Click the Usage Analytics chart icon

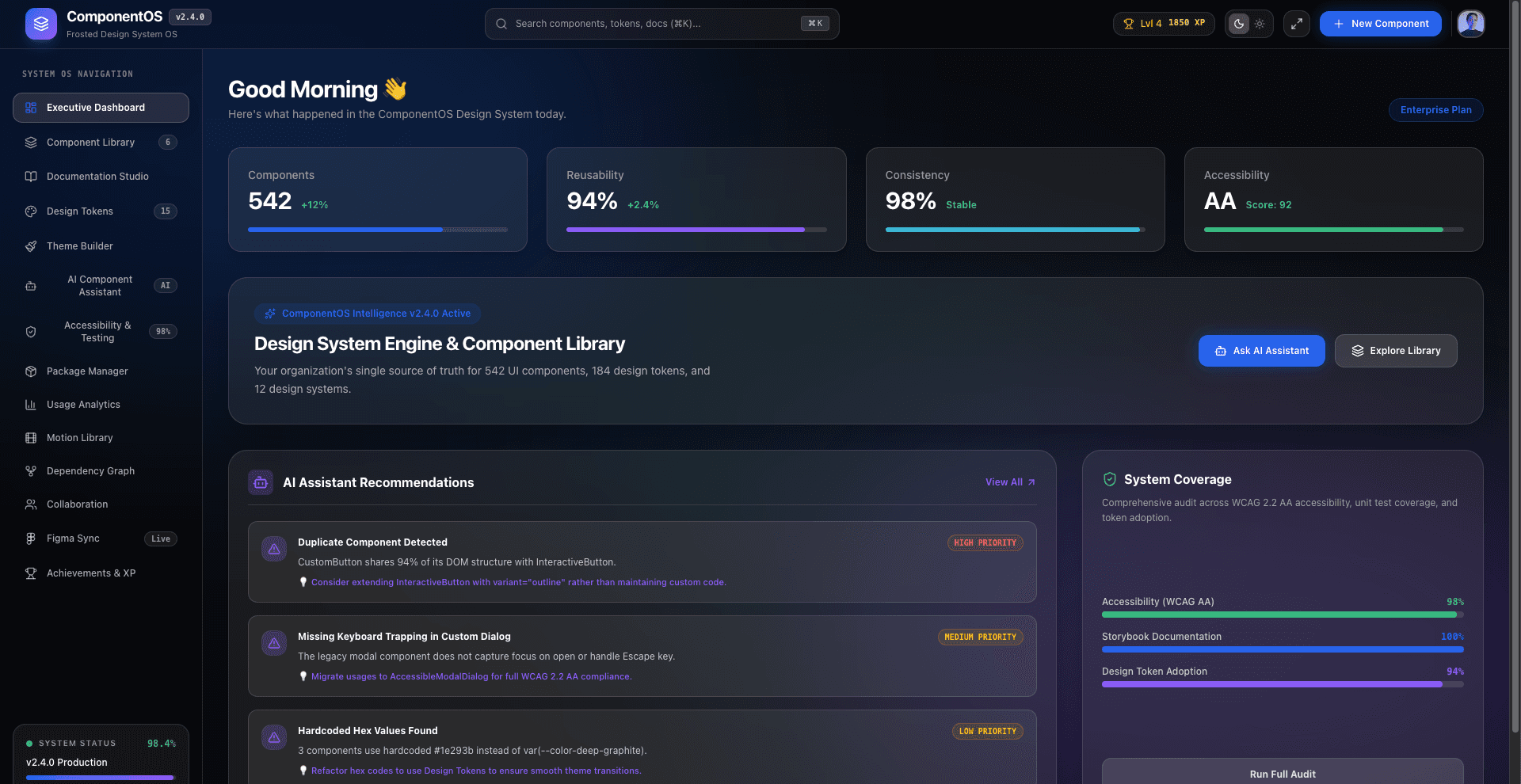31,405
